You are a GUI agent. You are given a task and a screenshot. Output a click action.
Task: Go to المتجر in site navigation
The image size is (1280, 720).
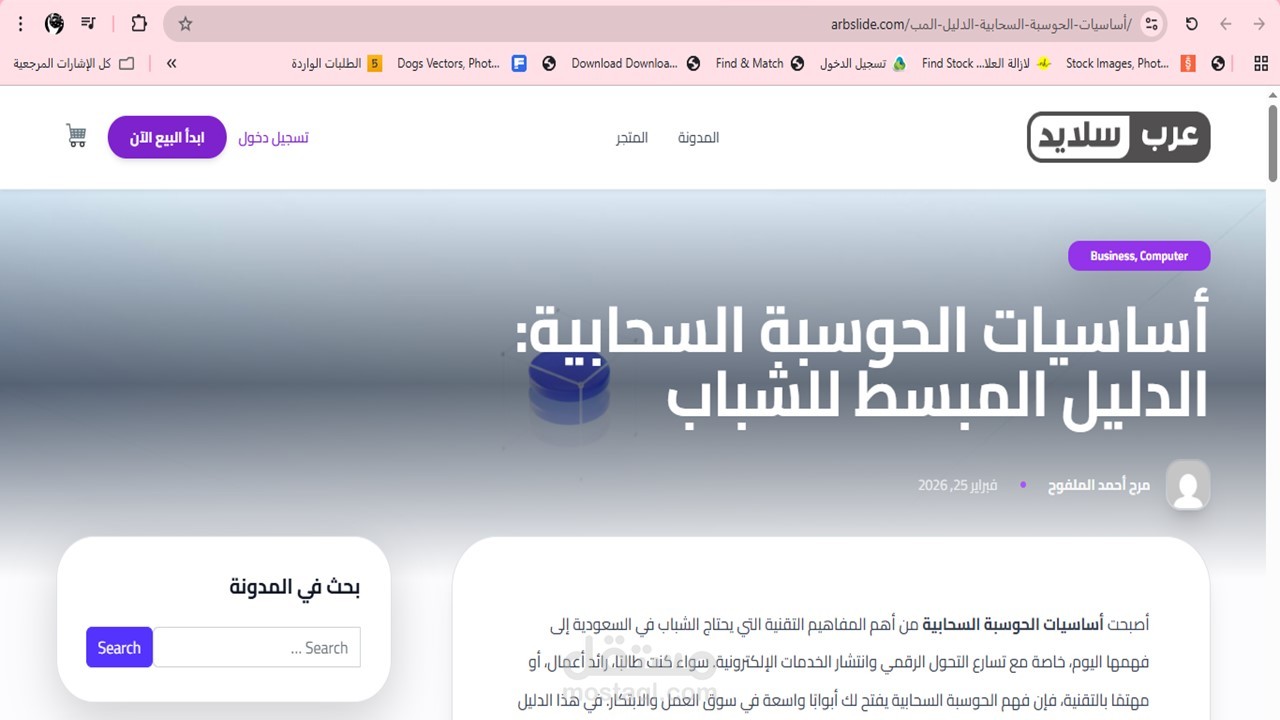pos(631,138)
